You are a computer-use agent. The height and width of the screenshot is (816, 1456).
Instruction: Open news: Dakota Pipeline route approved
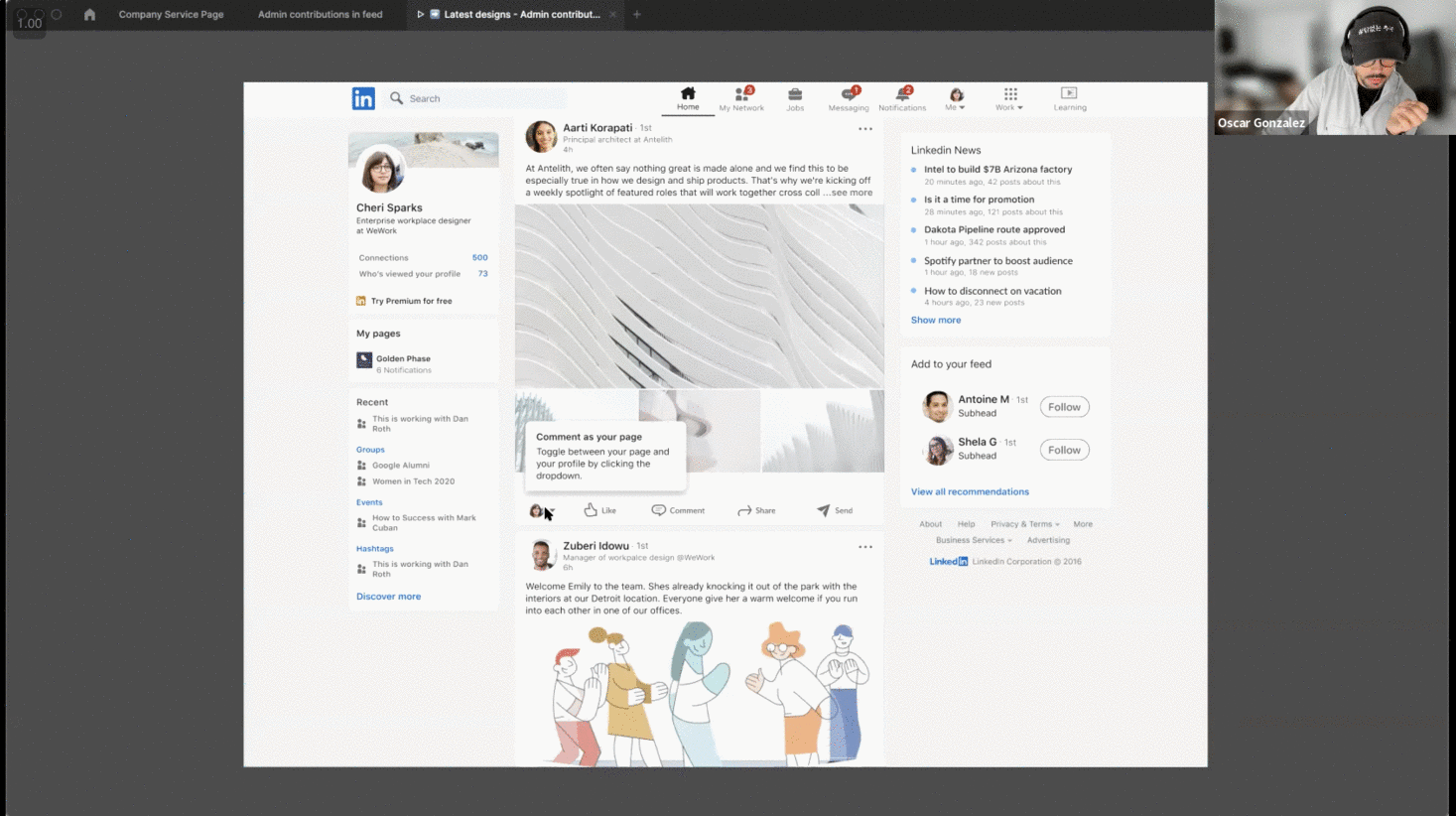coord(994,229)
